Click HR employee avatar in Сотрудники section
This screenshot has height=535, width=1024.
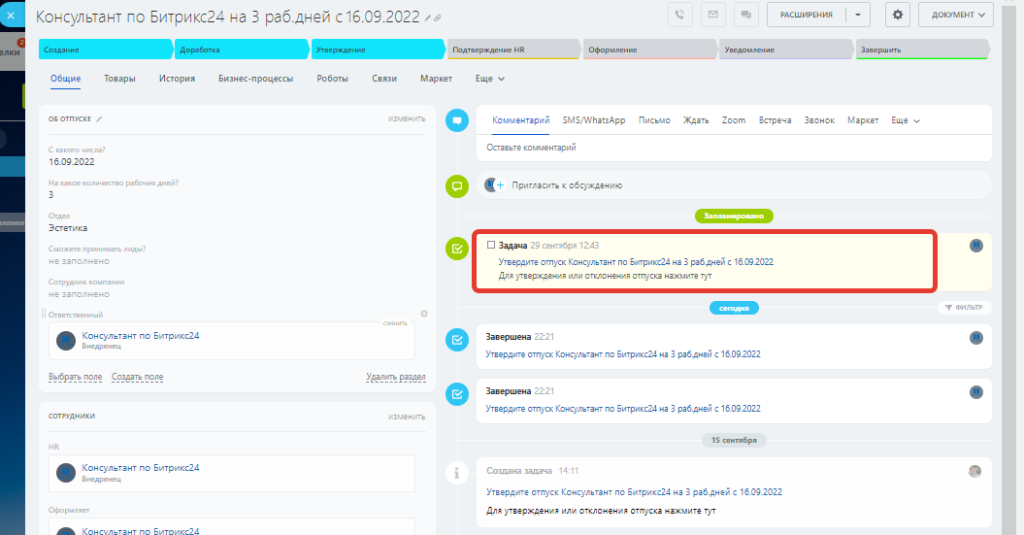pyautogui.click(x=66, y=472)
